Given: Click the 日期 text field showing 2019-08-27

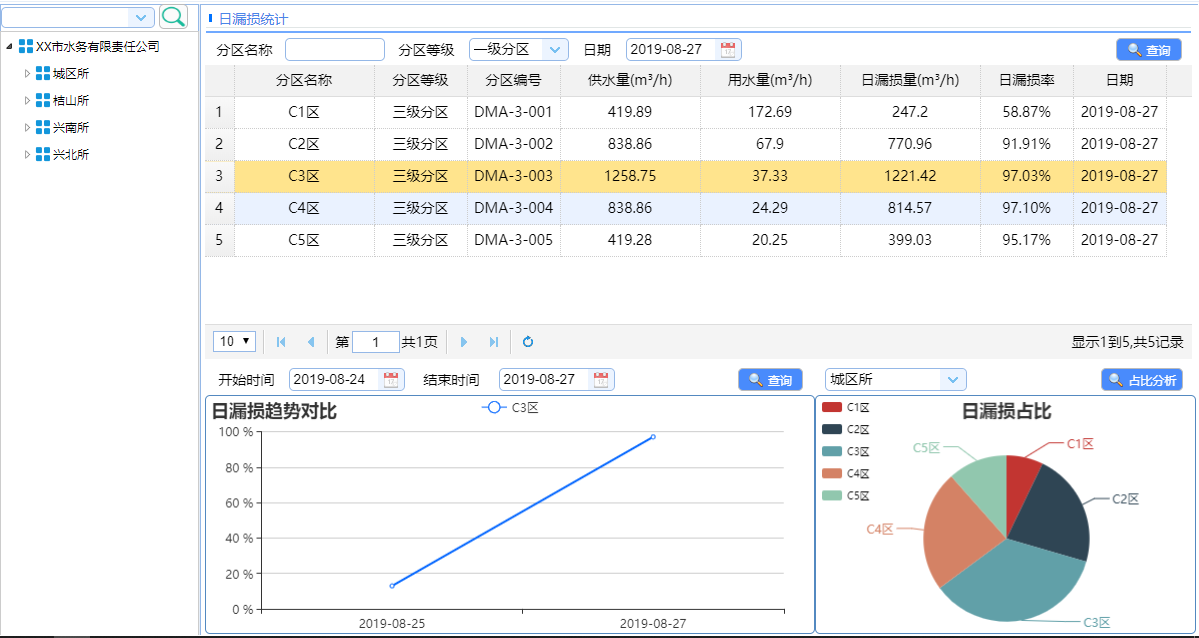Looking at the screenshot, I should pos(671,50).
